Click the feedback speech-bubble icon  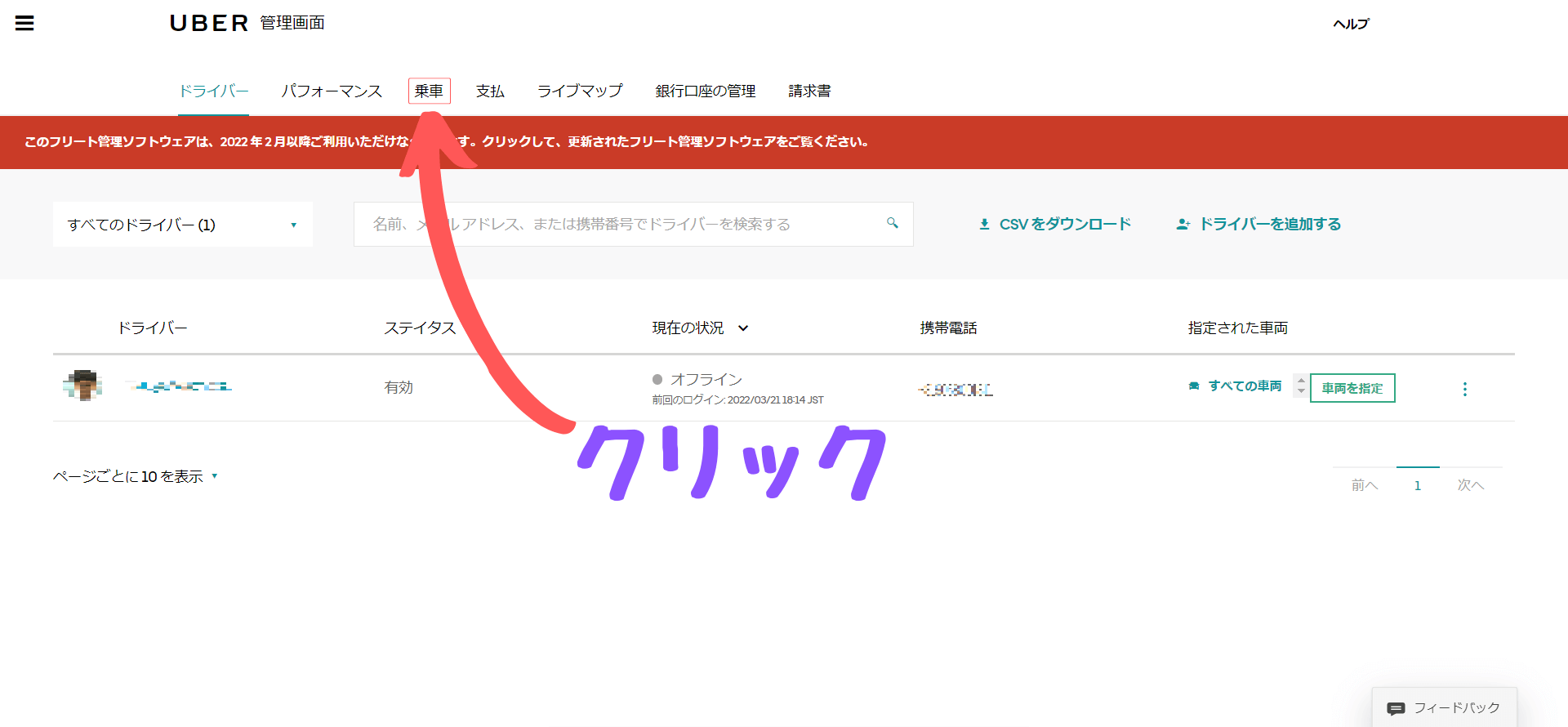point(1396,708)
